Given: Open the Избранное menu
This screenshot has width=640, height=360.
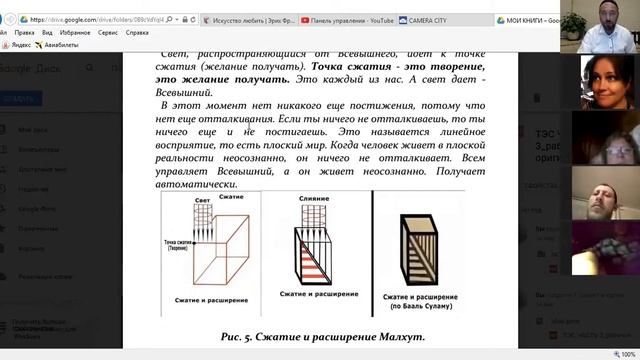Looking at the screenshot, I should (x=75, y=33).
